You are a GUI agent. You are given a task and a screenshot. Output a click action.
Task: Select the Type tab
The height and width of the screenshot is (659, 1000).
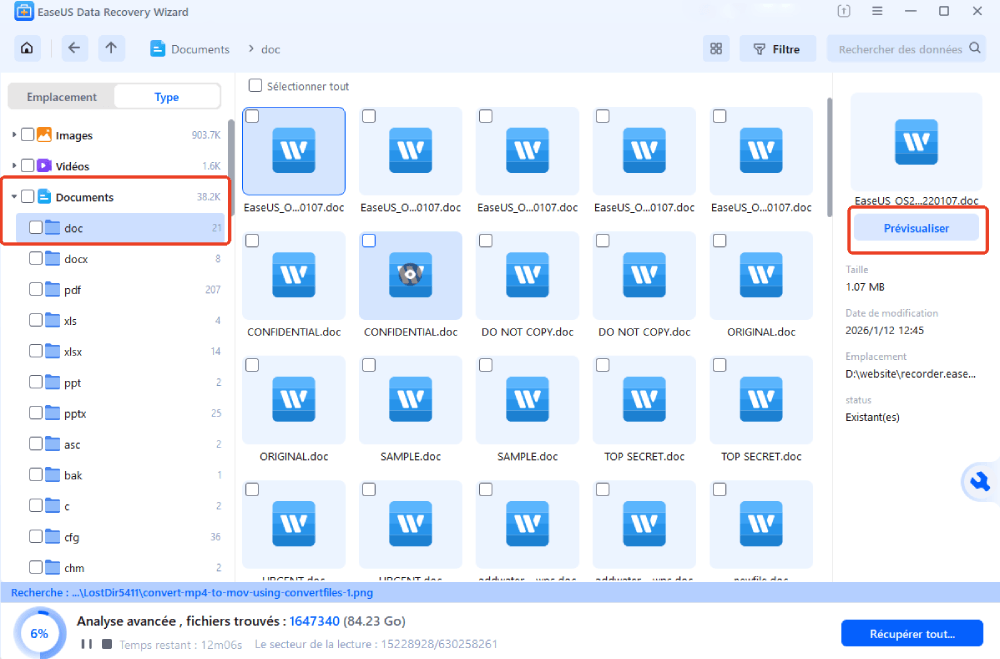[x=166, y=97]
